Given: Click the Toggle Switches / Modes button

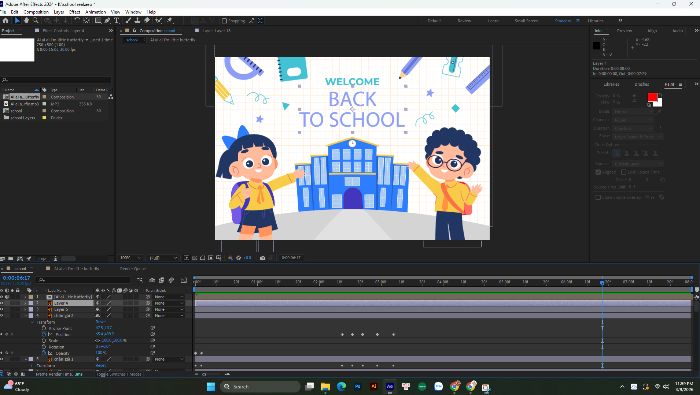Looking at the screenshot, I should point(120,374).
